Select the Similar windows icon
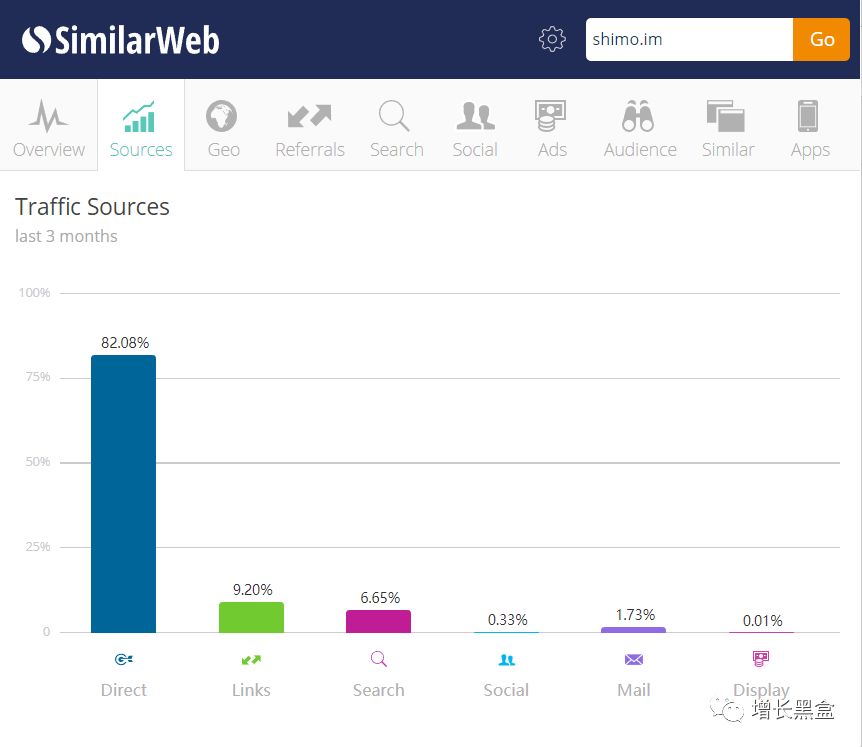 [x=727, y=116]
